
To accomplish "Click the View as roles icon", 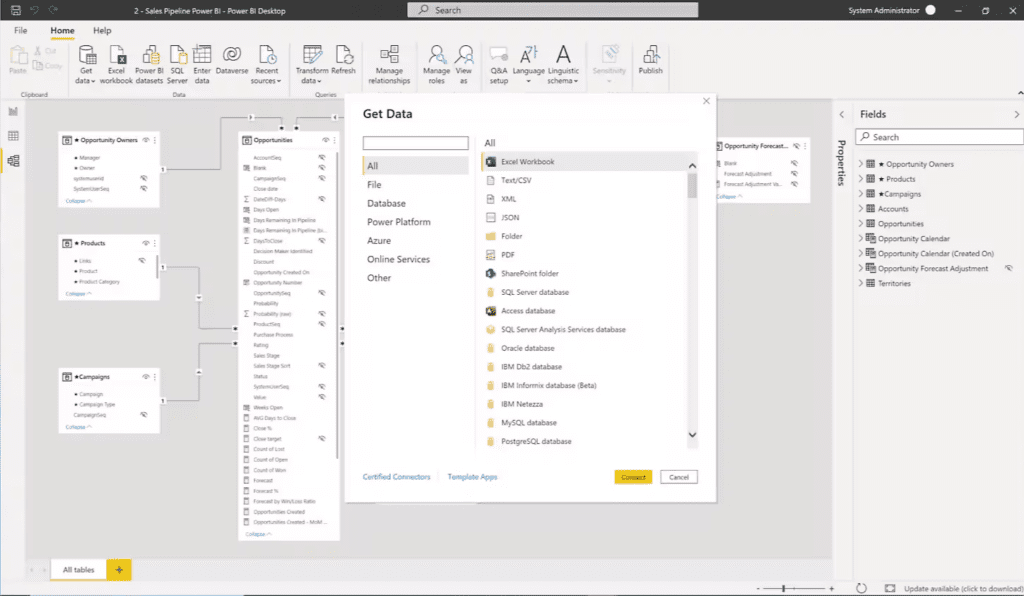I will pos(464,64).
